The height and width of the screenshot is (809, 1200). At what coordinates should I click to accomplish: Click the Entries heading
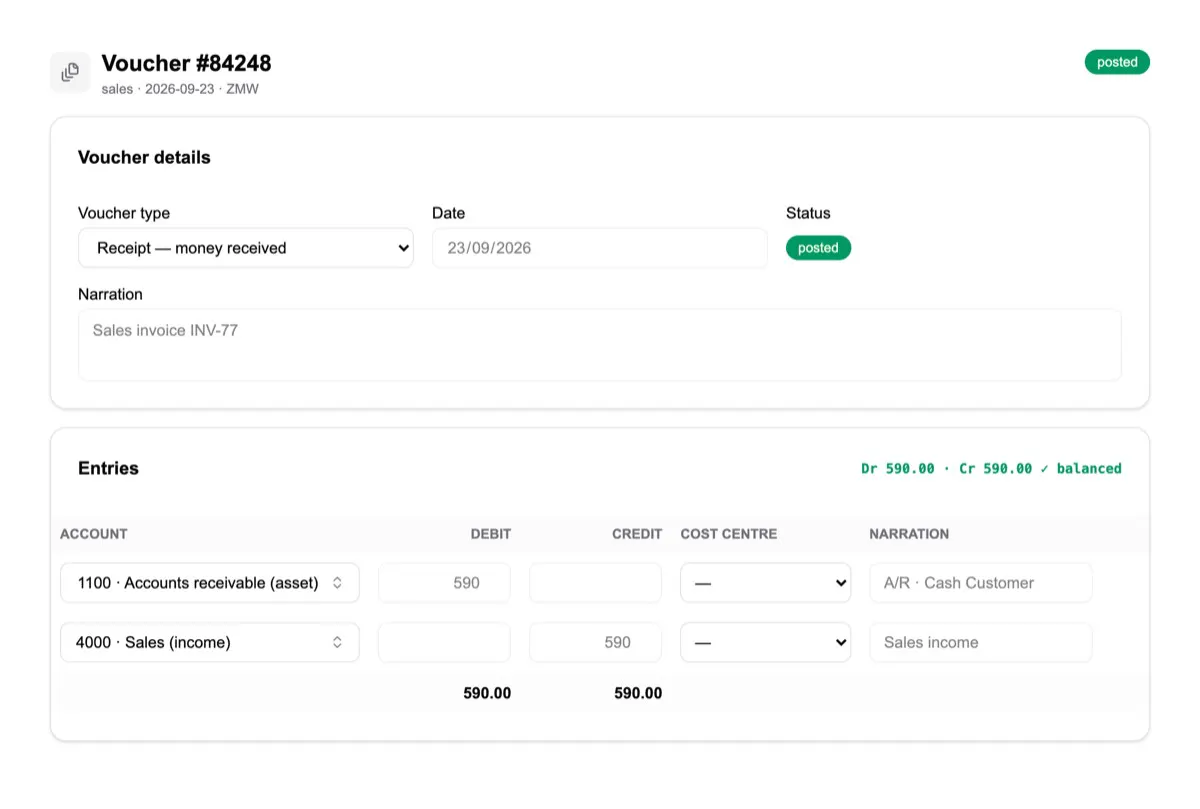(108, 468)
